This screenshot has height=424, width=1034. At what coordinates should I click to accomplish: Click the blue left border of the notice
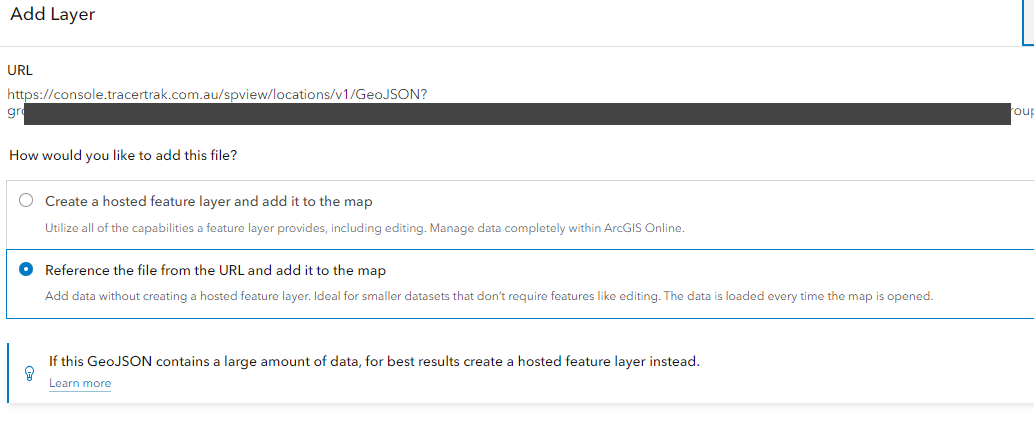pos(8,372)
